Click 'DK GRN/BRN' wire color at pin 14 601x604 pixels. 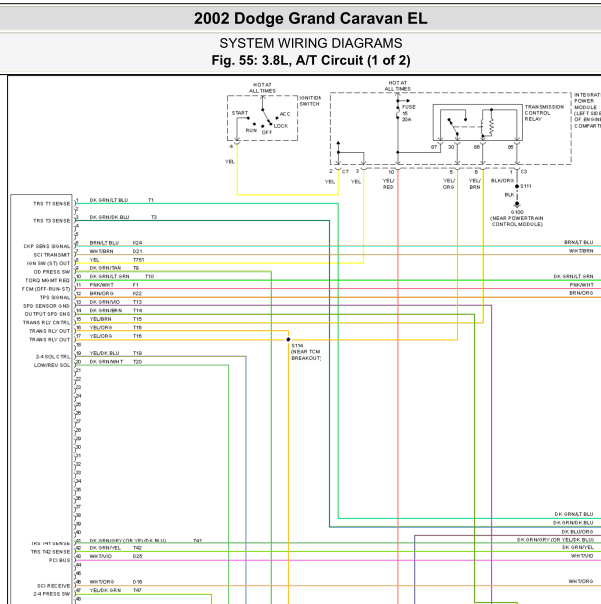[106, 311]
